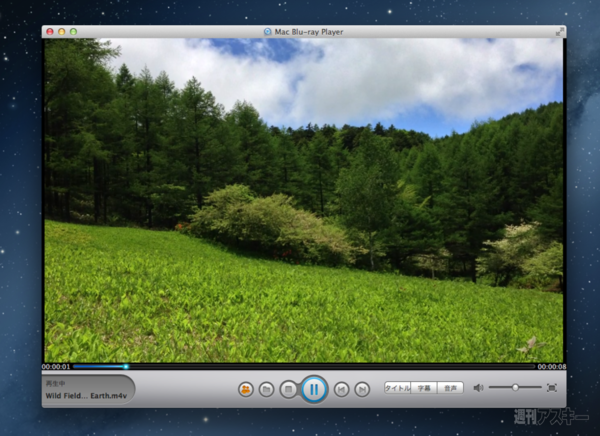Open a file with the folder button
The height and width of the screenshot is (436, 600).
tap(266, 390)
